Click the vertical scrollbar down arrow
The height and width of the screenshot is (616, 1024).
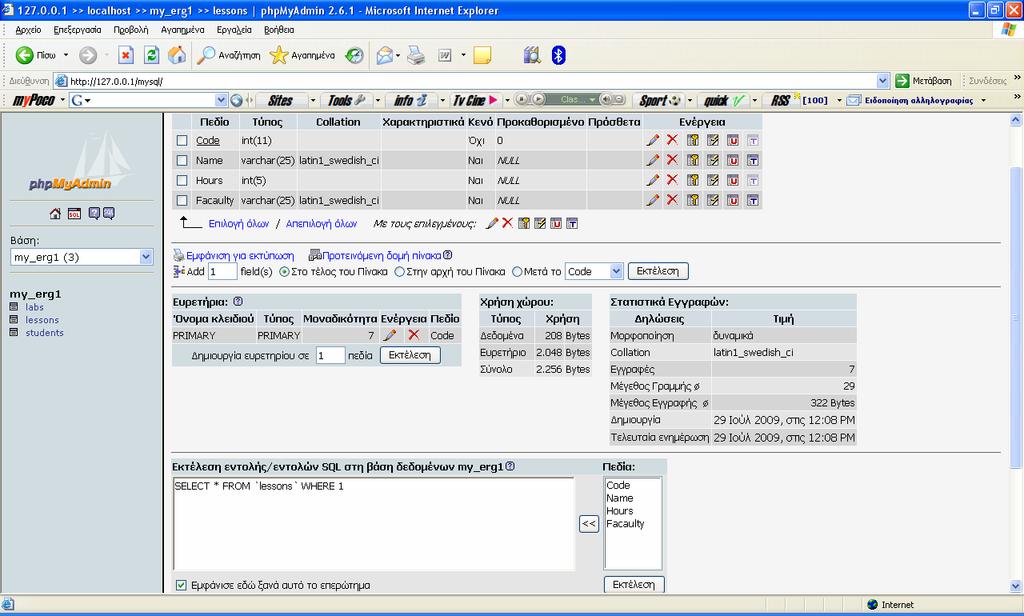click(1016, 586)
